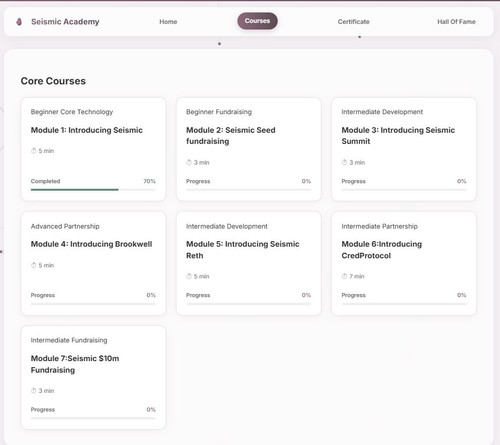Click the Module 6 progress bar
500x445 pixels.
(404, 304)
